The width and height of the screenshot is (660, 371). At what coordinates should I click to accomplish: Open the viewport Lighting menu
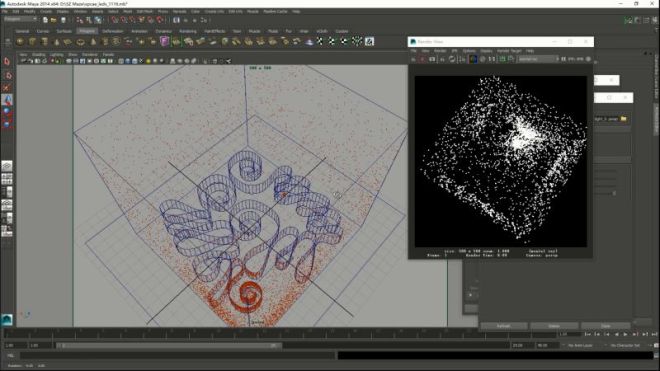tap(56, 55)
